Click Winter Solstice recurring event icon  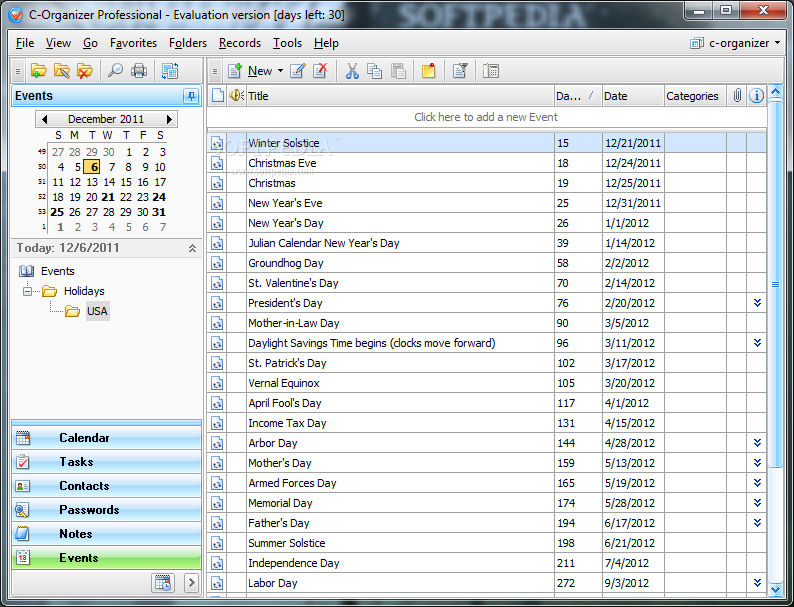[x=217, y=143]
